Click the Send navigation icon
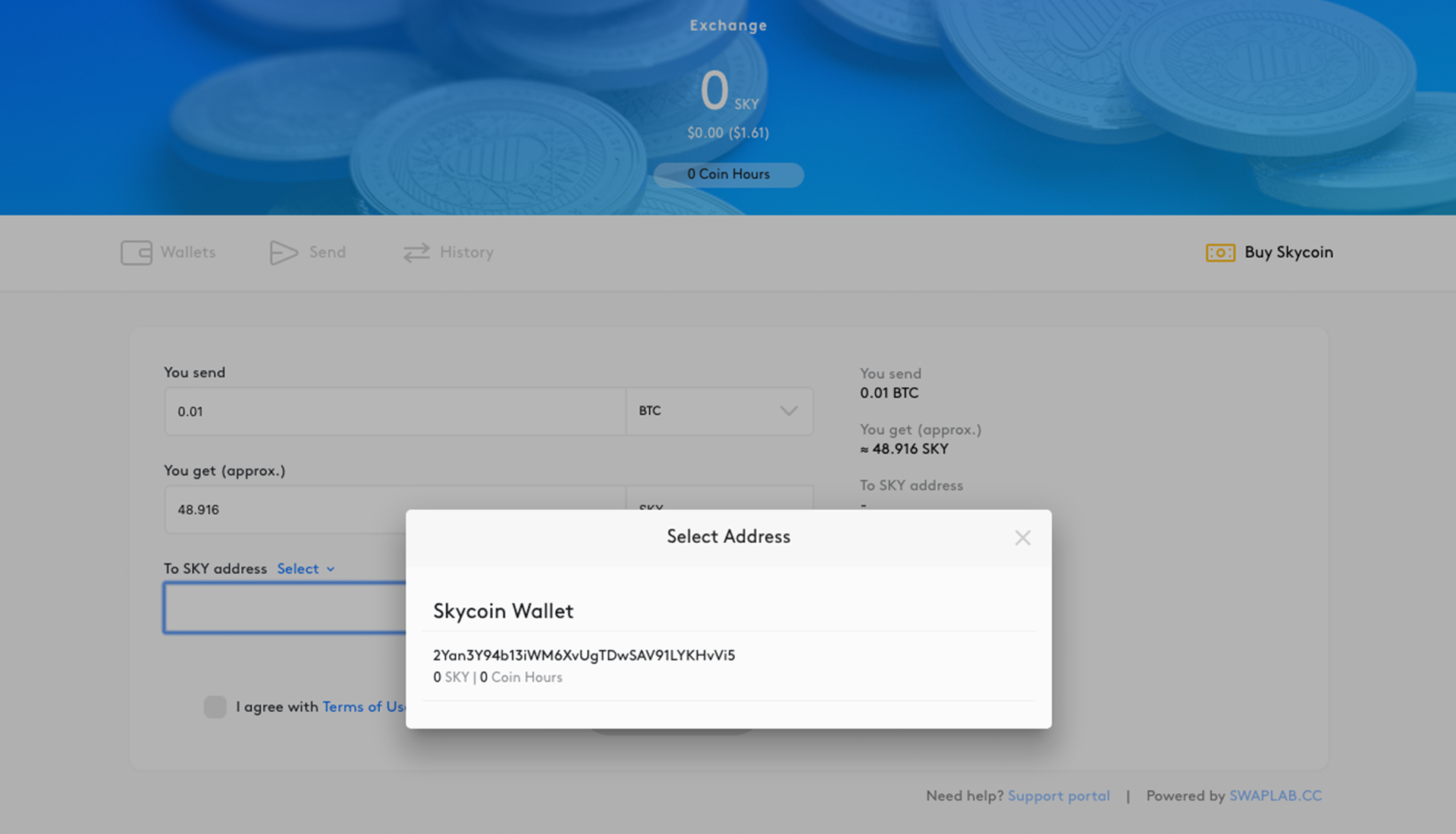 pos(283,252)
